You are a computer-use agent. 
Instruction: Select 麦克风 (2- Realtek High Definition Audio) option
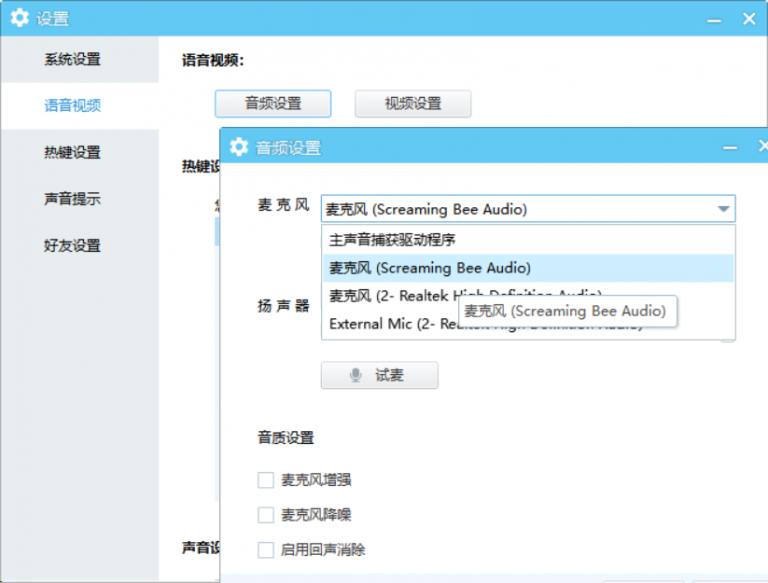pyautogui.click(x=390, y=296)
